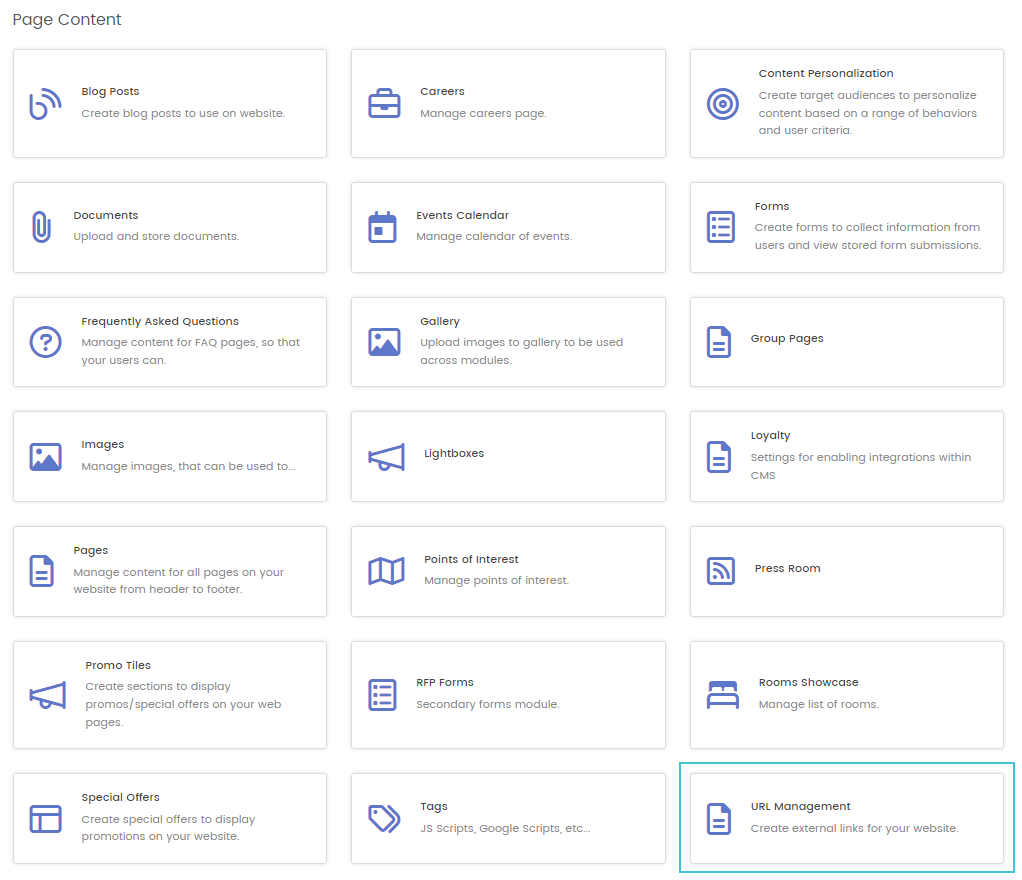Click the Group Pages document icon

pyautogui.click(x=719, y=342)
